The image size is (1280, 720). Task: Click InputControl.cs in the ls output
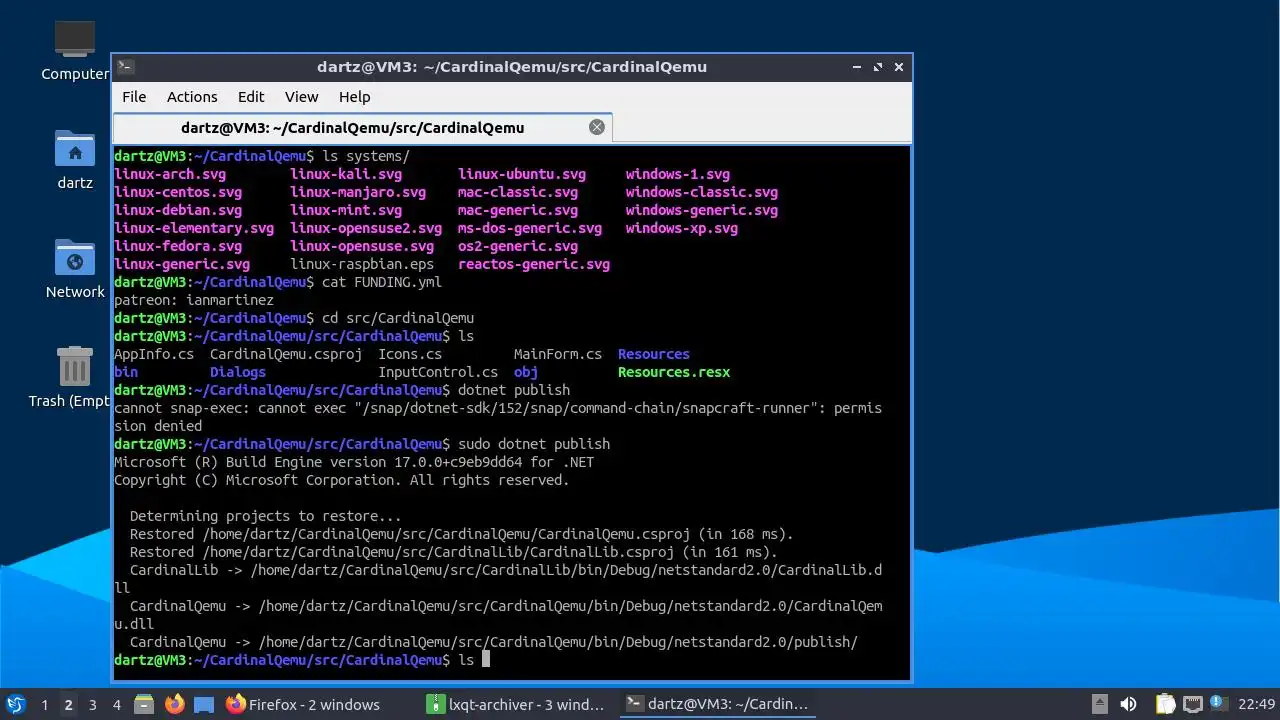pyautogui.click(x=438, y=372)
